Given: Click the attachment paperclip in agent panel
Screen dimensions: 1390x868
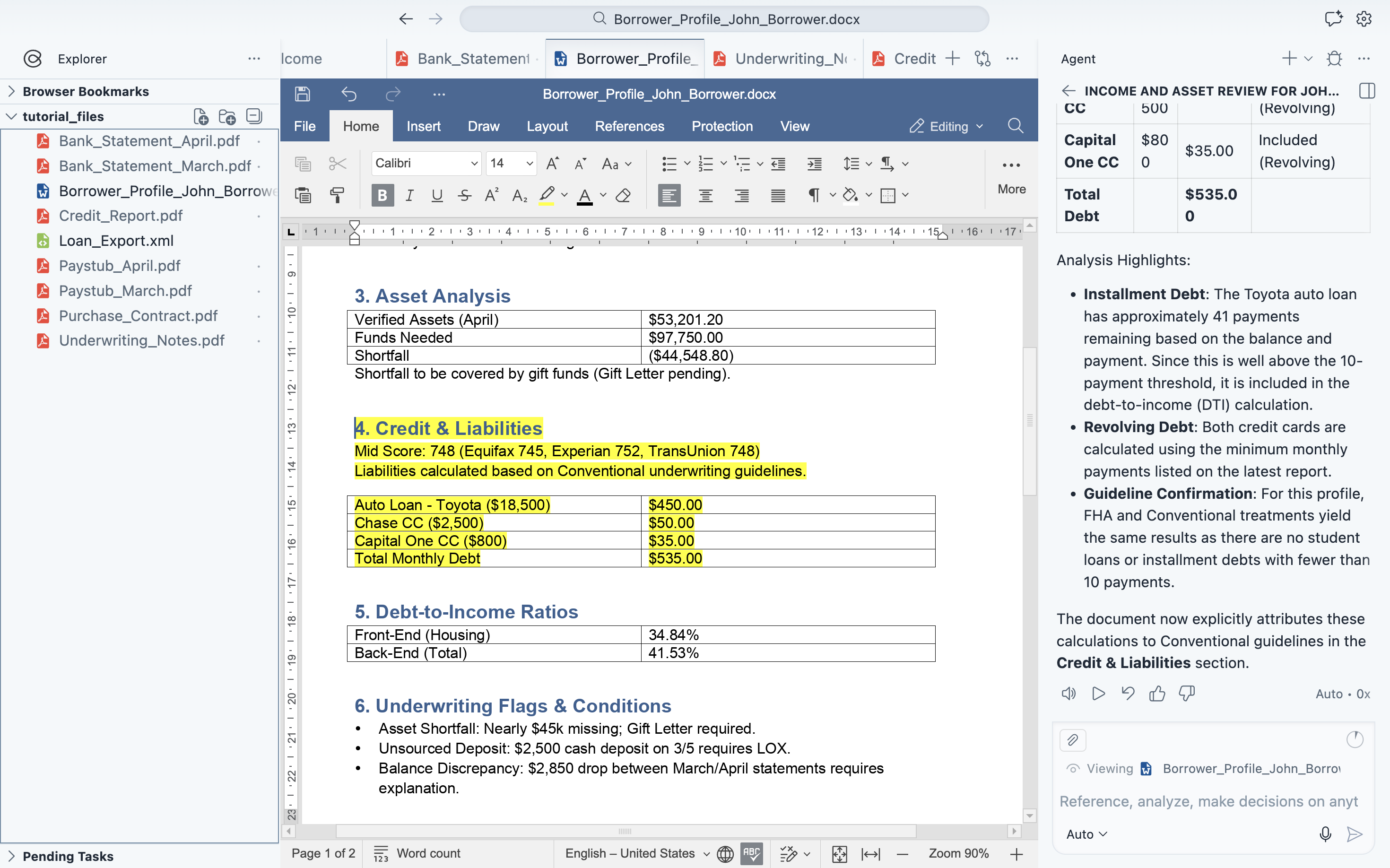Looking at the screenshot, I should tap(1072, 740).
